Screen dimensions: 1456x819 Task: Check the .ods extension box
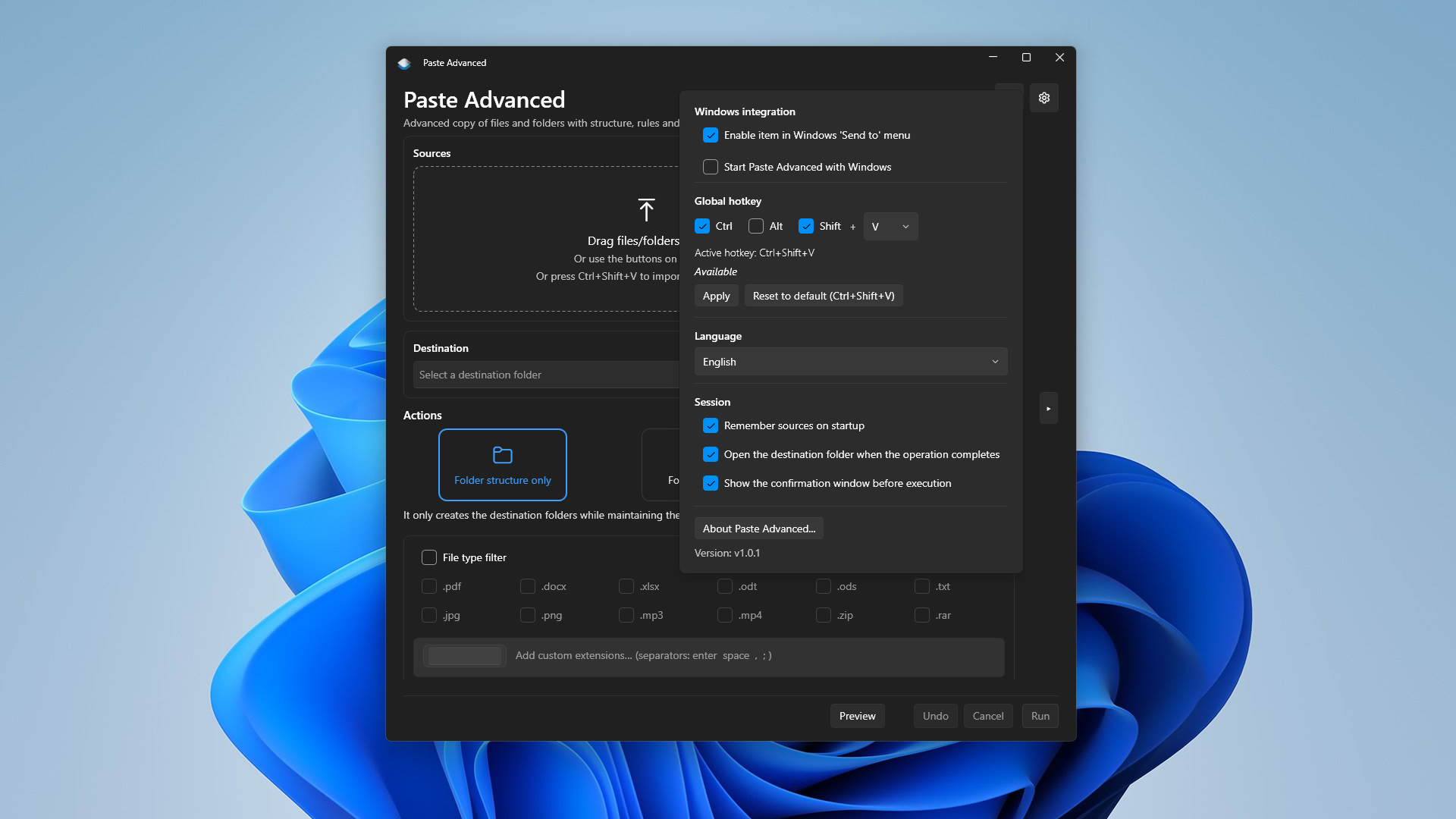[x=824, y=586]
